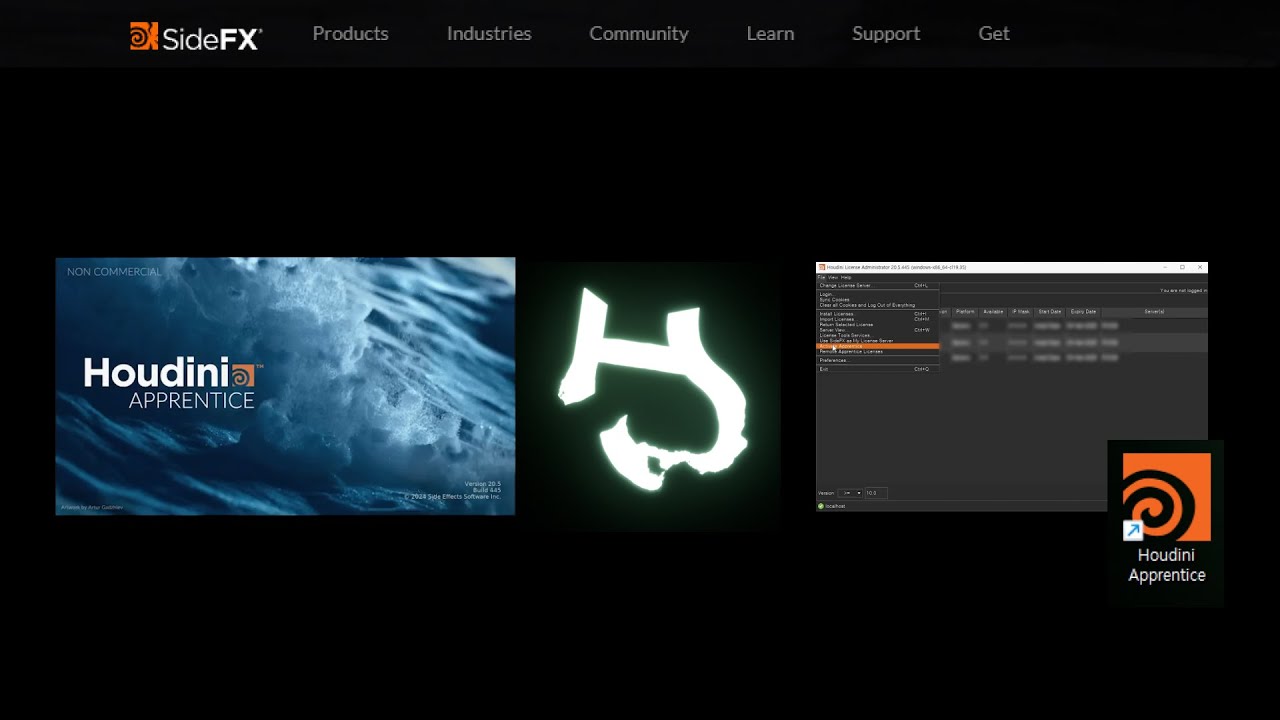
Task: Maximize the License Administrator window
Action: (x=1182, y=267)
